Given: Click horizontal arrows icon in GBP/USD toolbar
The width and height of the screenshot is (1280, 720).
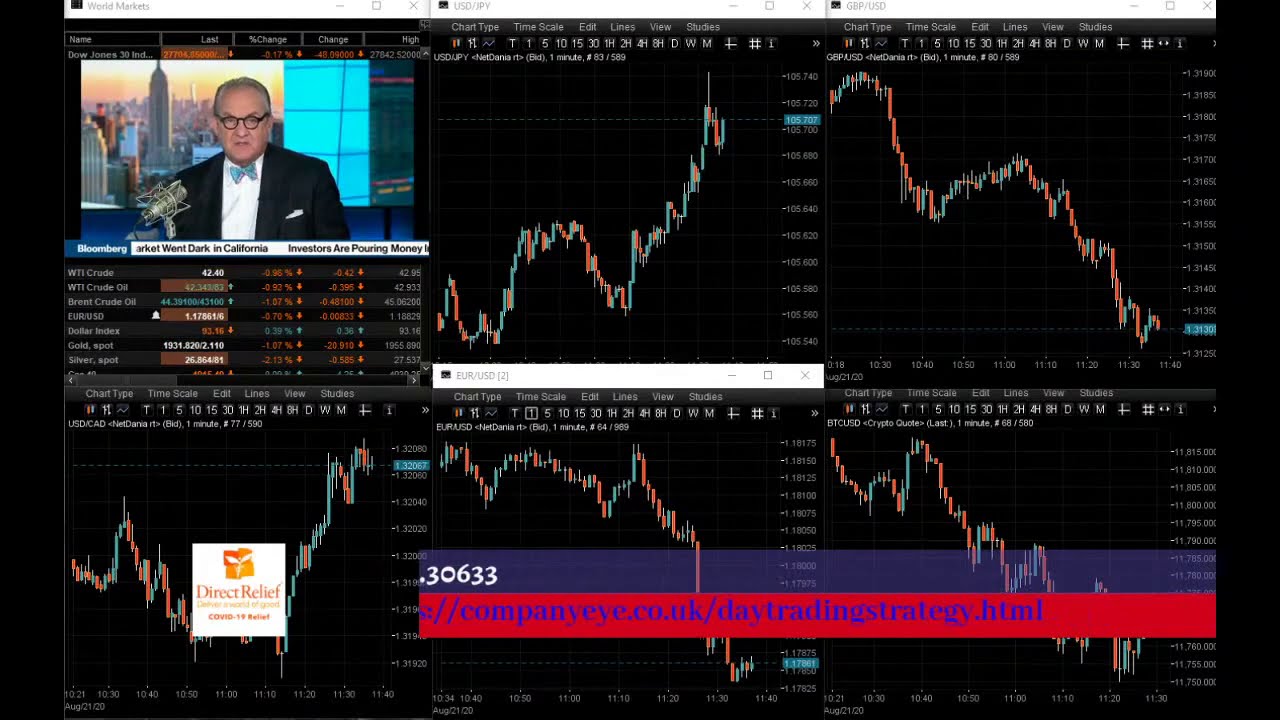Looking at the screenshot, I should coord(1164,43).
